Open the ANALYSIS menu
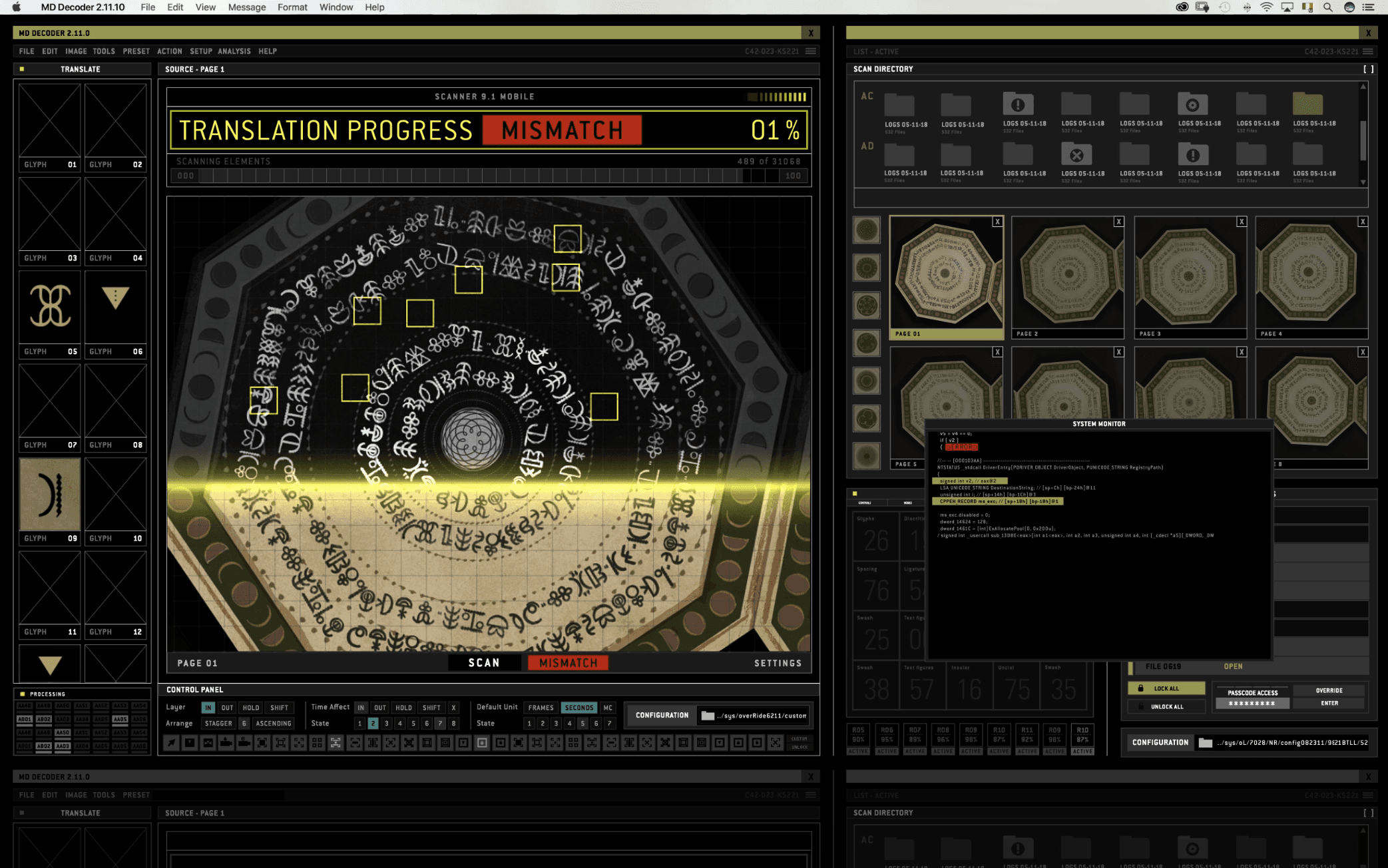The width and height of the screenshot is (1388, 868). tap(234, 51)
